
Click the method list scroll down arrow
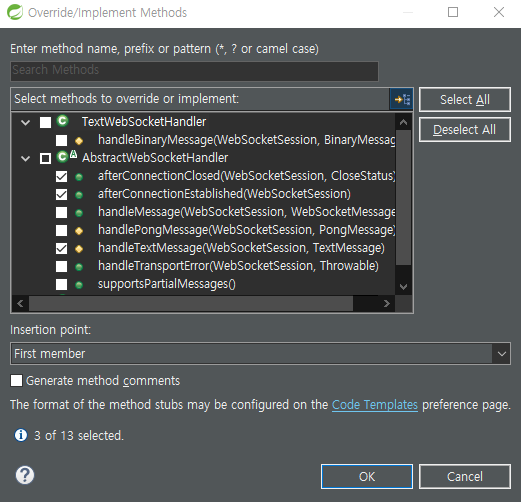click(x=403, y=286)
